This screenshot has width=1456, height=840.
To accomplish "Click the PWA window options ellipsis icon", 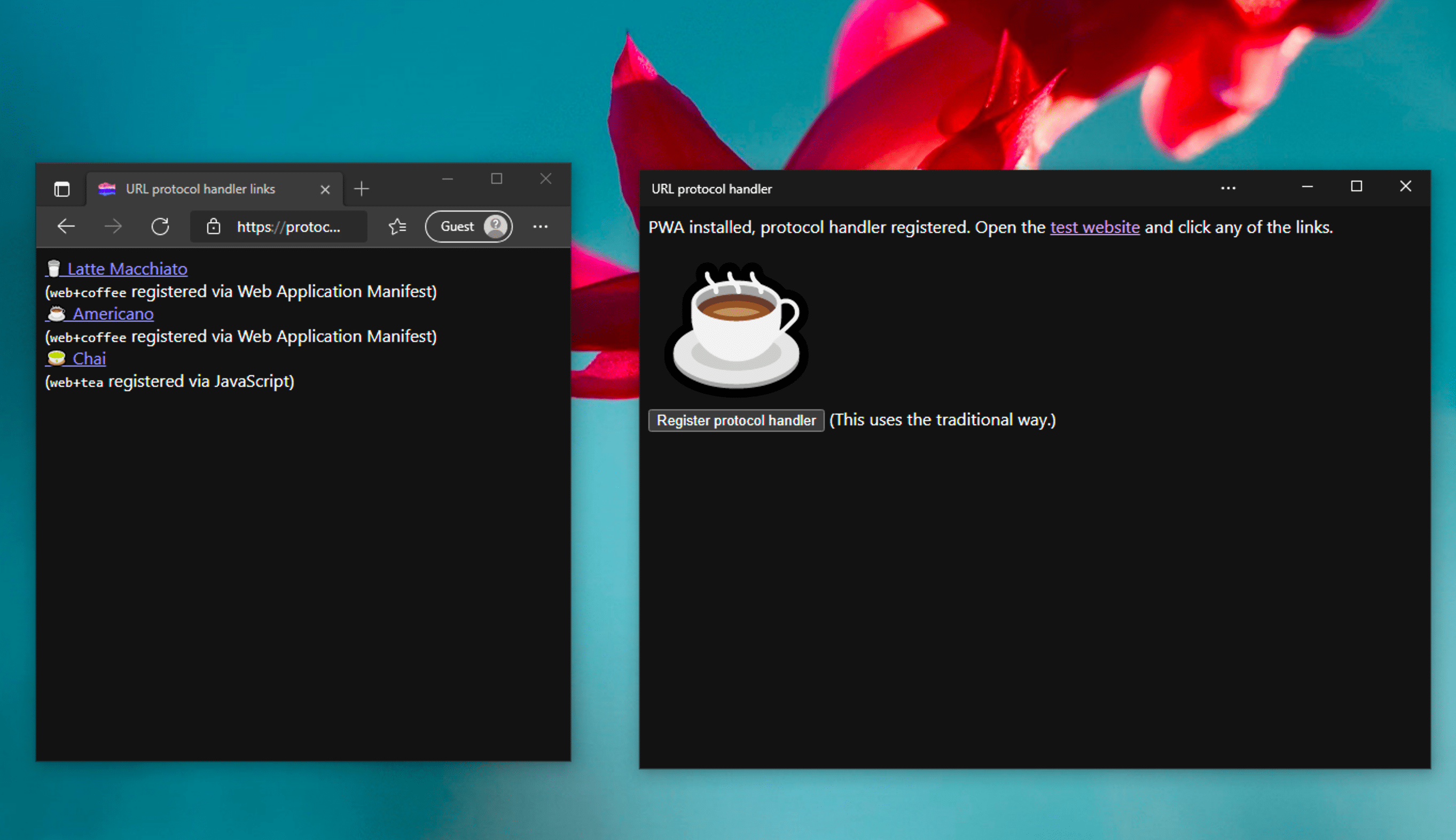I will [1228, 188].
